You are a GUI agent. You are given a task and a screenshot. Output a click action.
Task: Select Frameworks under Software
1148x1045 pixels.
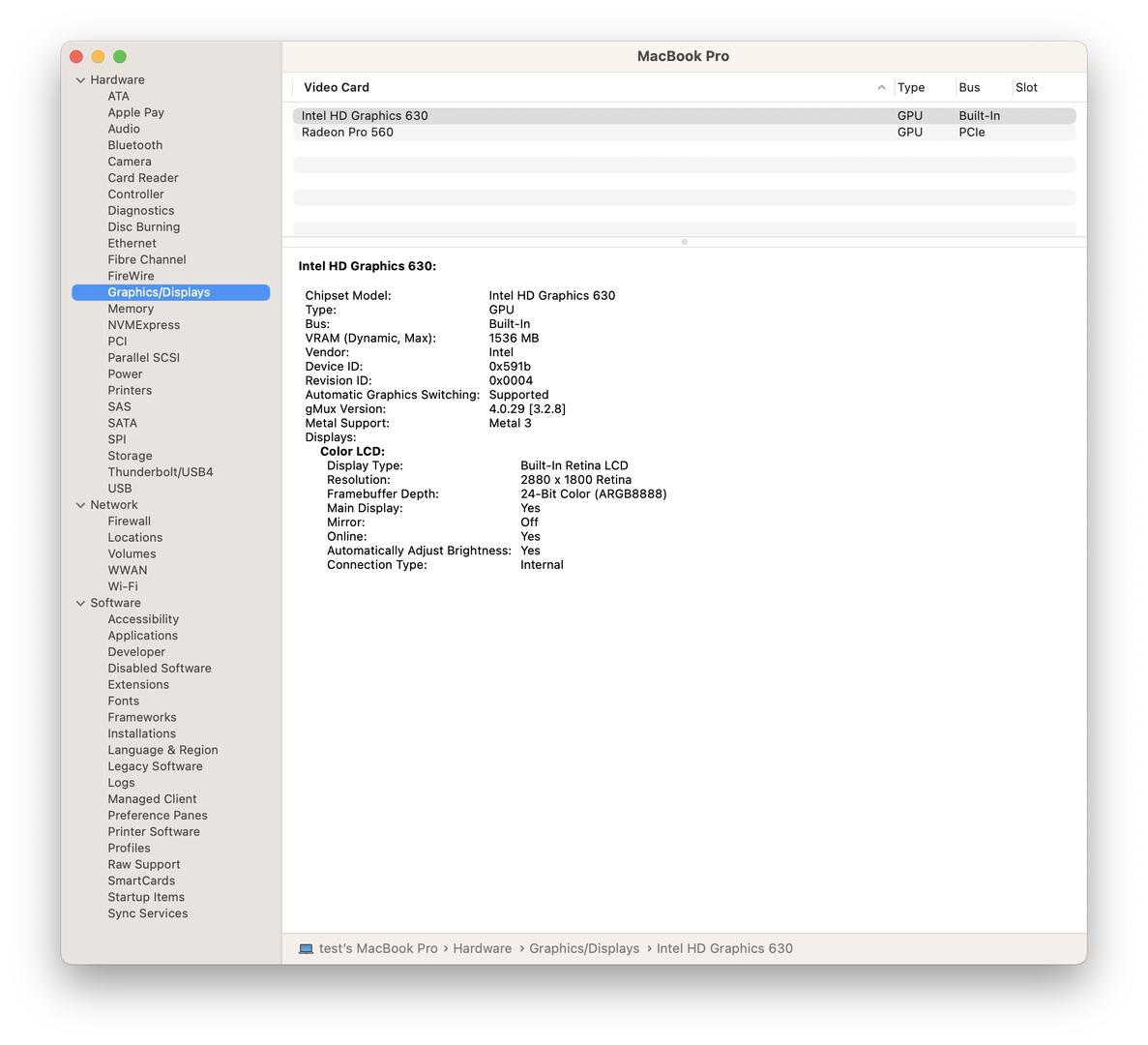pyautogui.click(x=142, y=718)
